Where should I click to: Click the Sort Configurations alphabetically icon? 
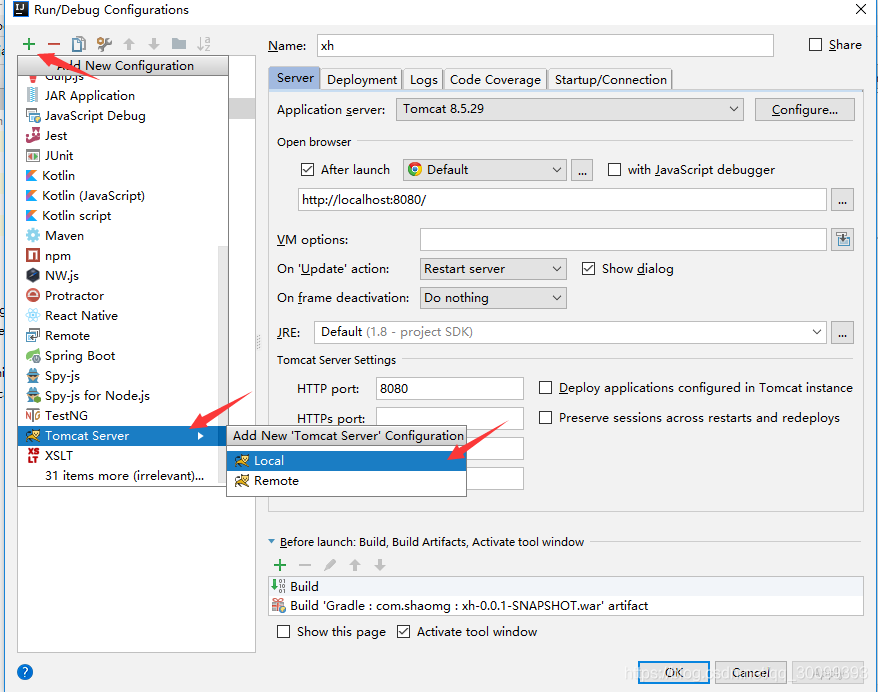(204, 44)
